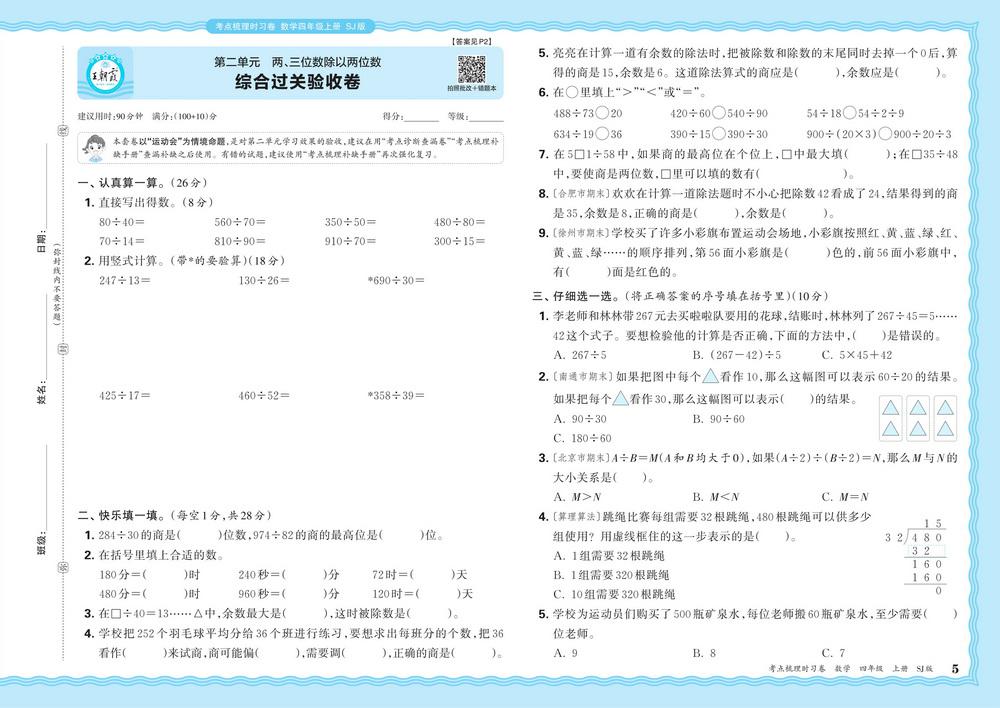
Task: Click the QR code beside the worksheet title
Action: (471, 69)
